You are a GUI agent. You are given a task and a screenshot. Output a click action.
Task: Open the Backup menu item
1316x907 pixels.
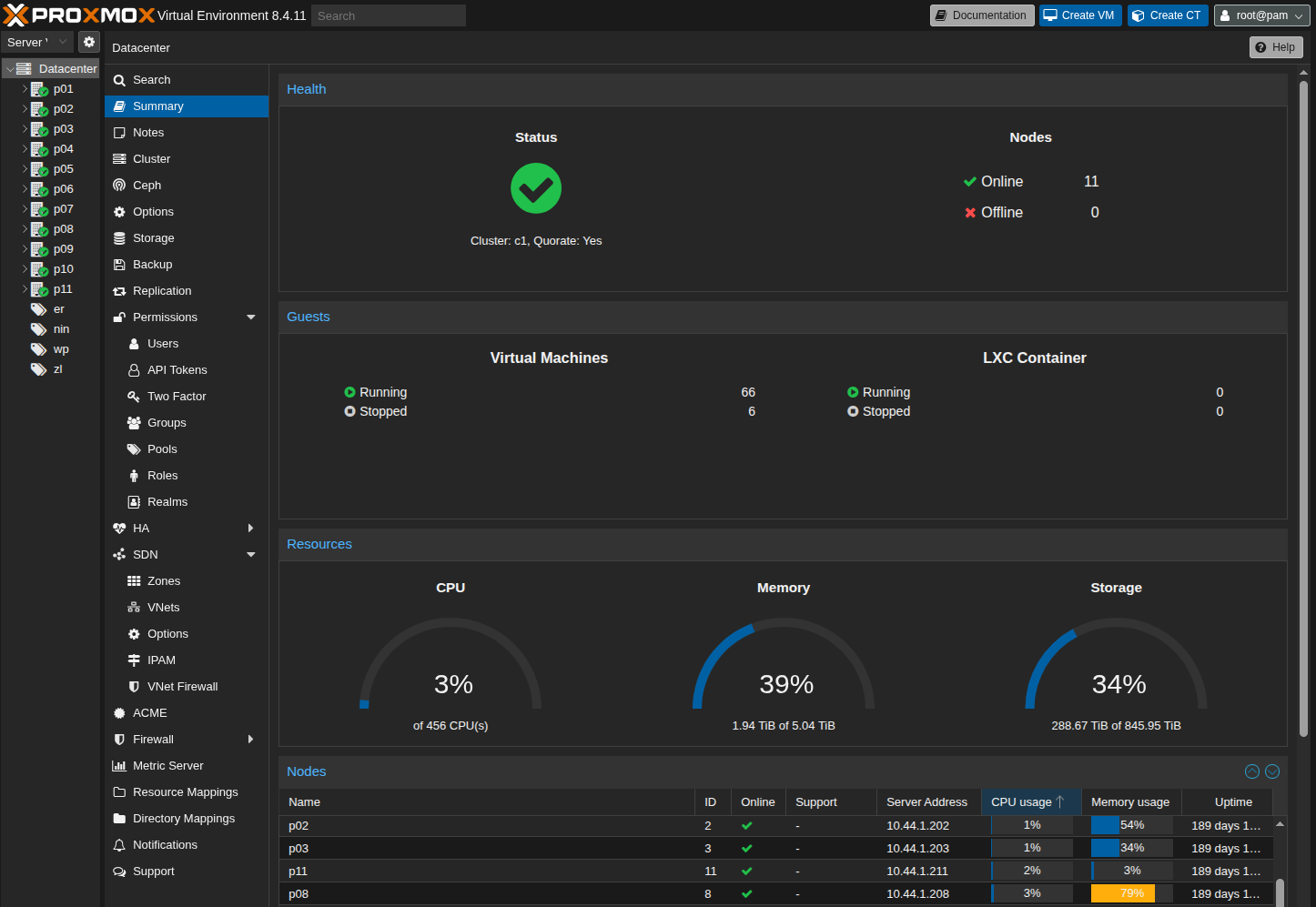(x=152, y=265)
